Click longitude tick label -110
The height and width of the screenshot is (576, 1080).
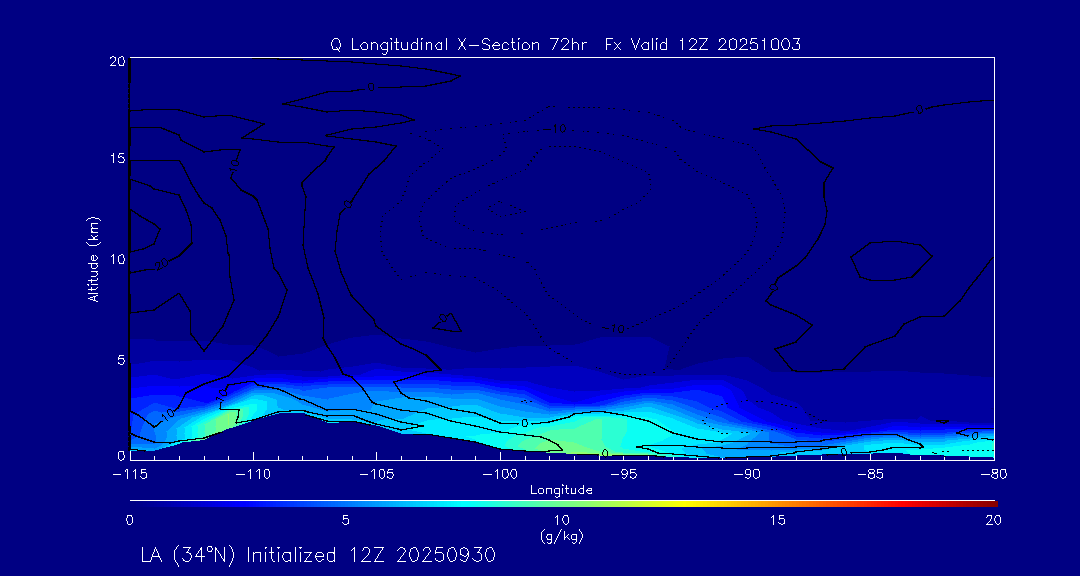253,475
